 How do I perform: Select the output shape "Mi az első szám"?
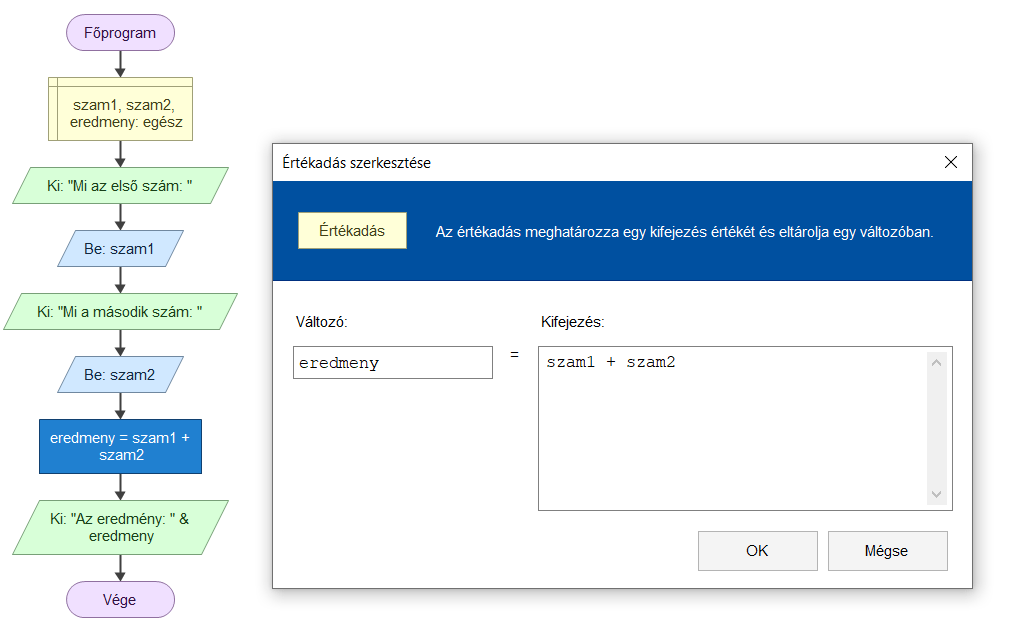pos(120,185)
